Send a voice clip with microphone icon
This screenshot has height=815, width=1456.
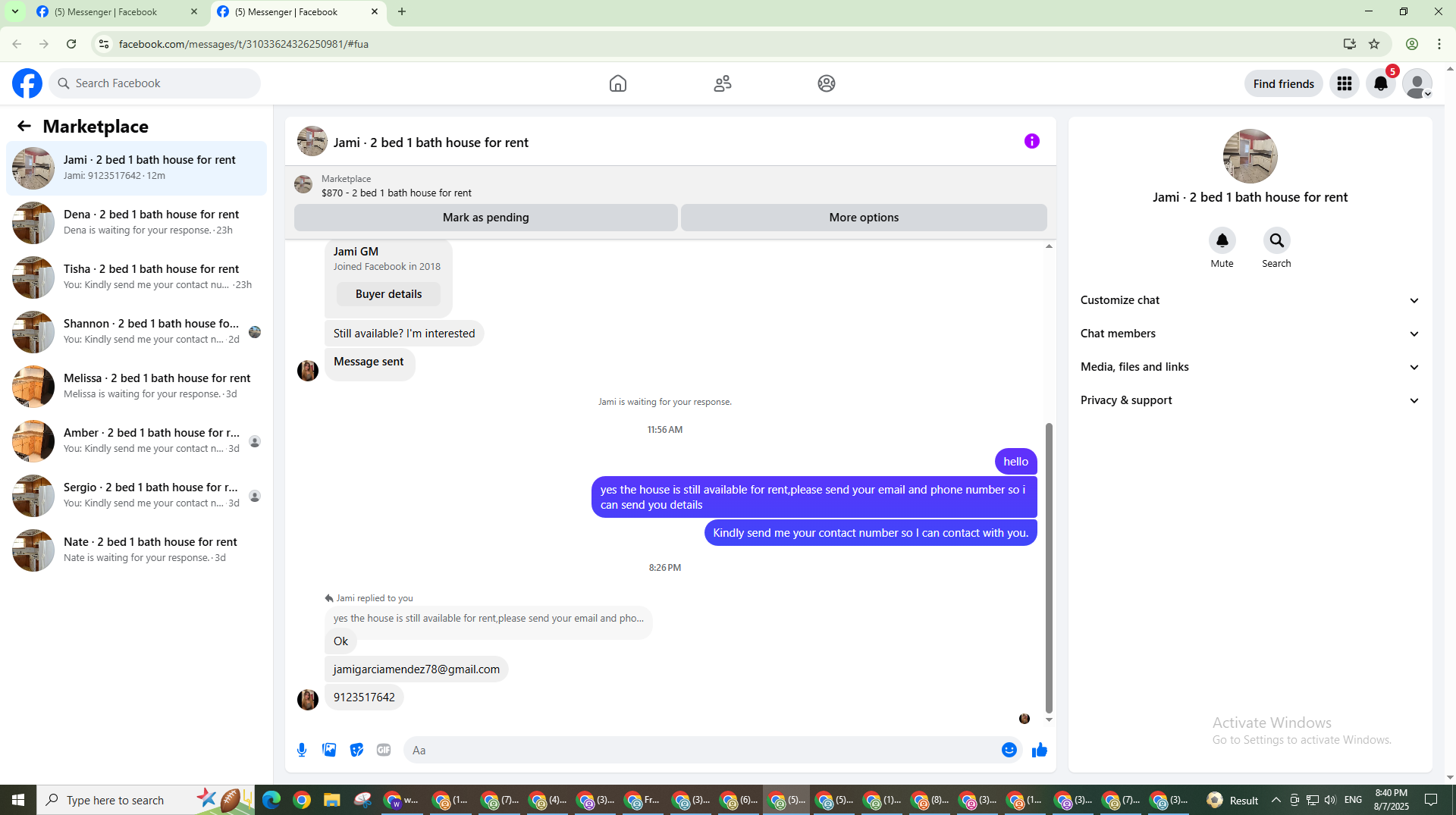[x=302, y=750]
